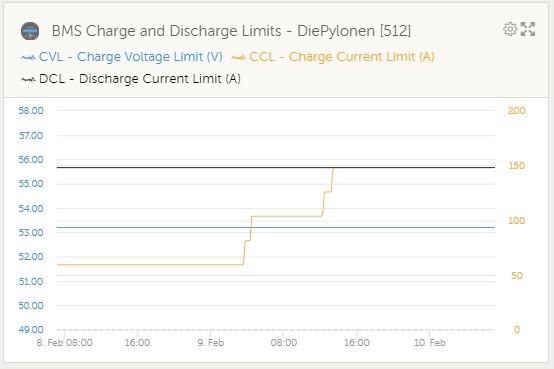The width and height of the screenshot is (554, 369).
Task: Click the 10. Feb time axis label
Action: tap(429, 342)
